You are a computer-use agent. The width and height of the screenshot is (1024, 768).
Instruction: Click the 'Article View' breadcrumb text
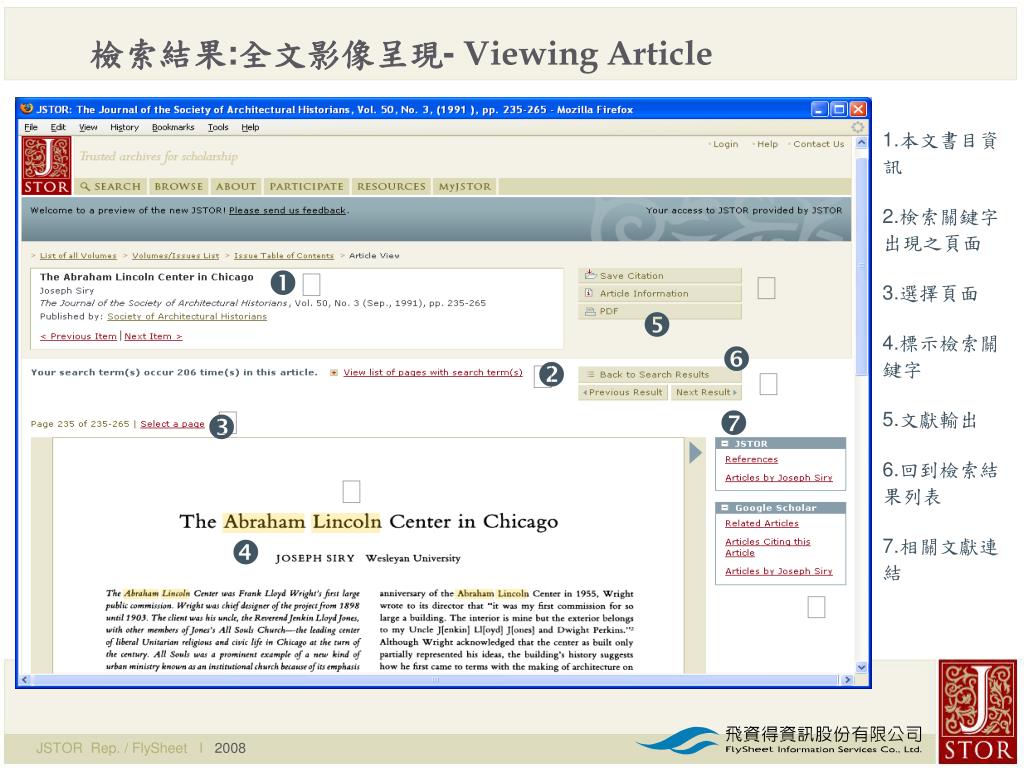(374, 255)
